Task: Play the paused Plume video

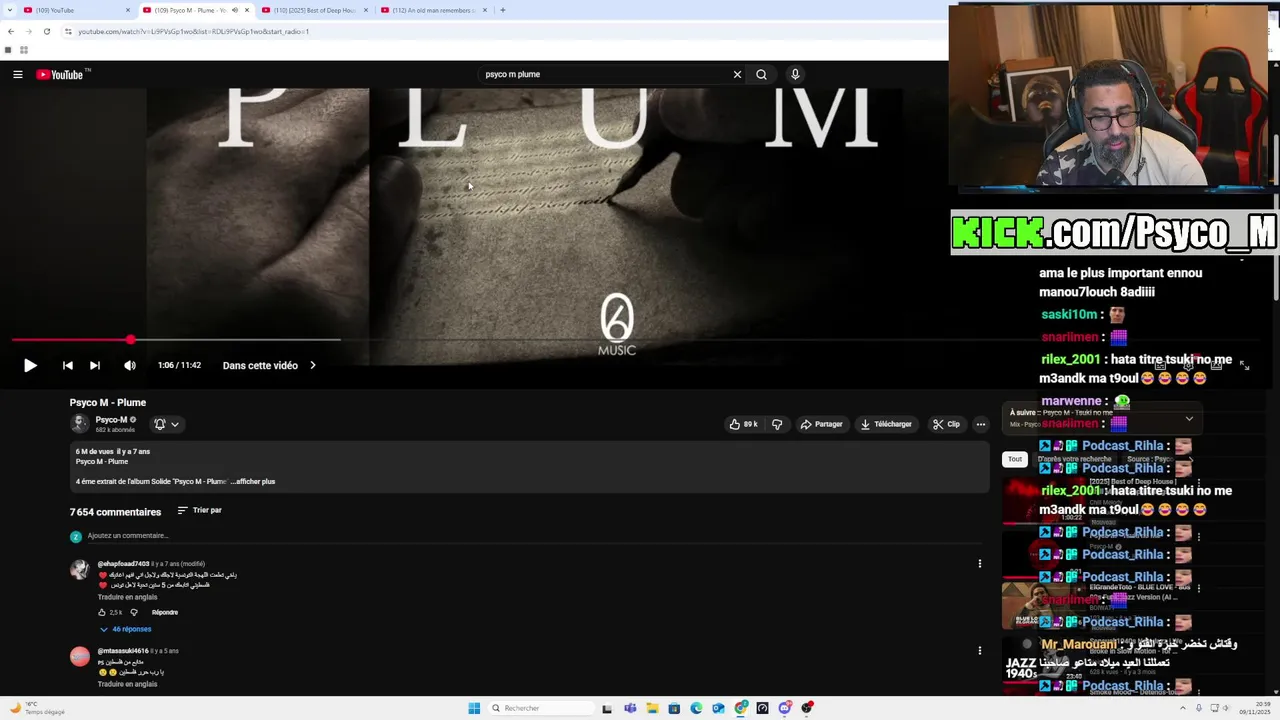Action: 30,366
